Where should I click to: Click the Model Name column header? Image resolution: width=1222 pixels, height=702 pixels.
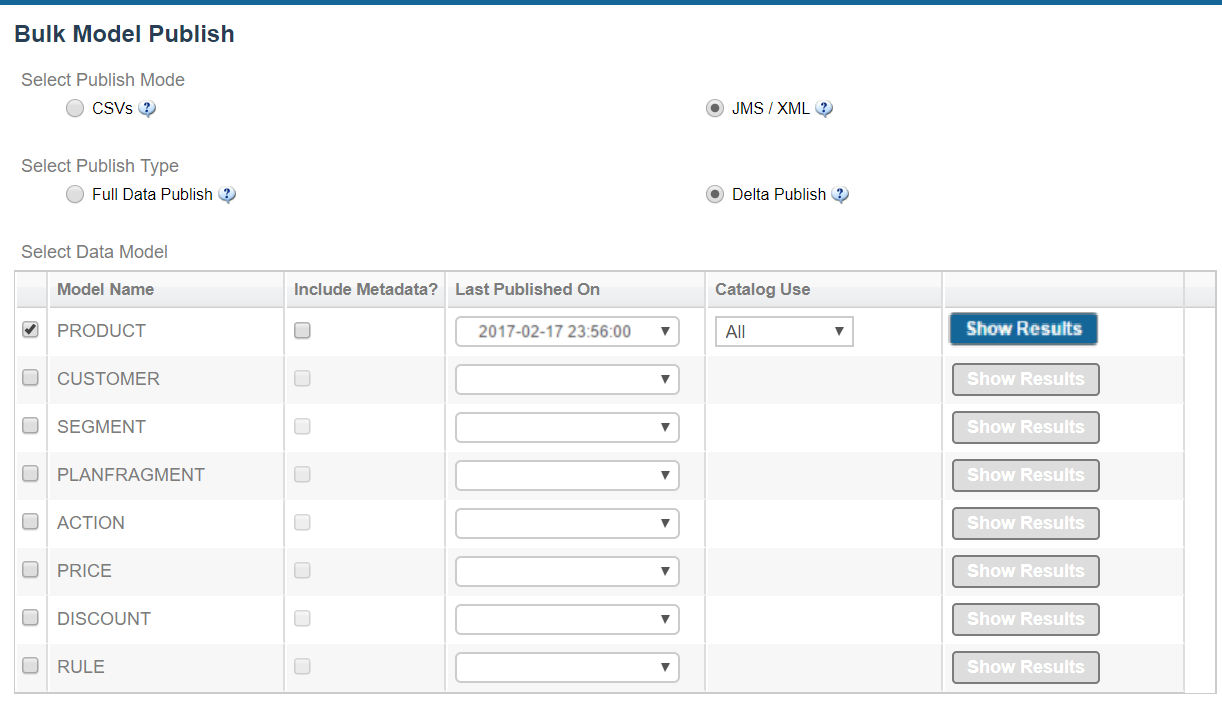click(x=106, y=290)
